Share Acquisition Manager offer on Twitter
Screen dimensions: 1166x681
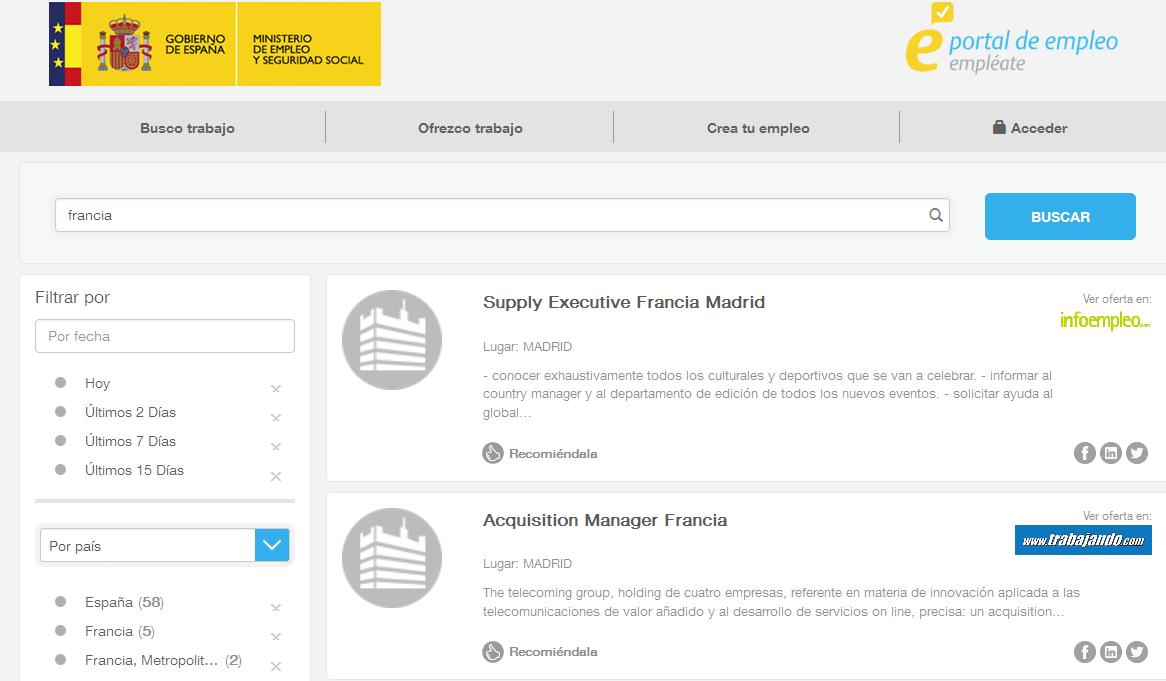point(1137,652)
